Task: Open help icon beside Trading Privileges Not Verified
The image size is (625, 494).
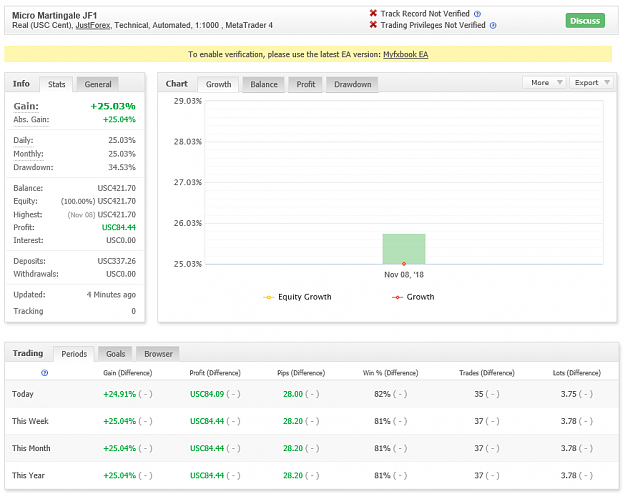Action: click(493, 26)
